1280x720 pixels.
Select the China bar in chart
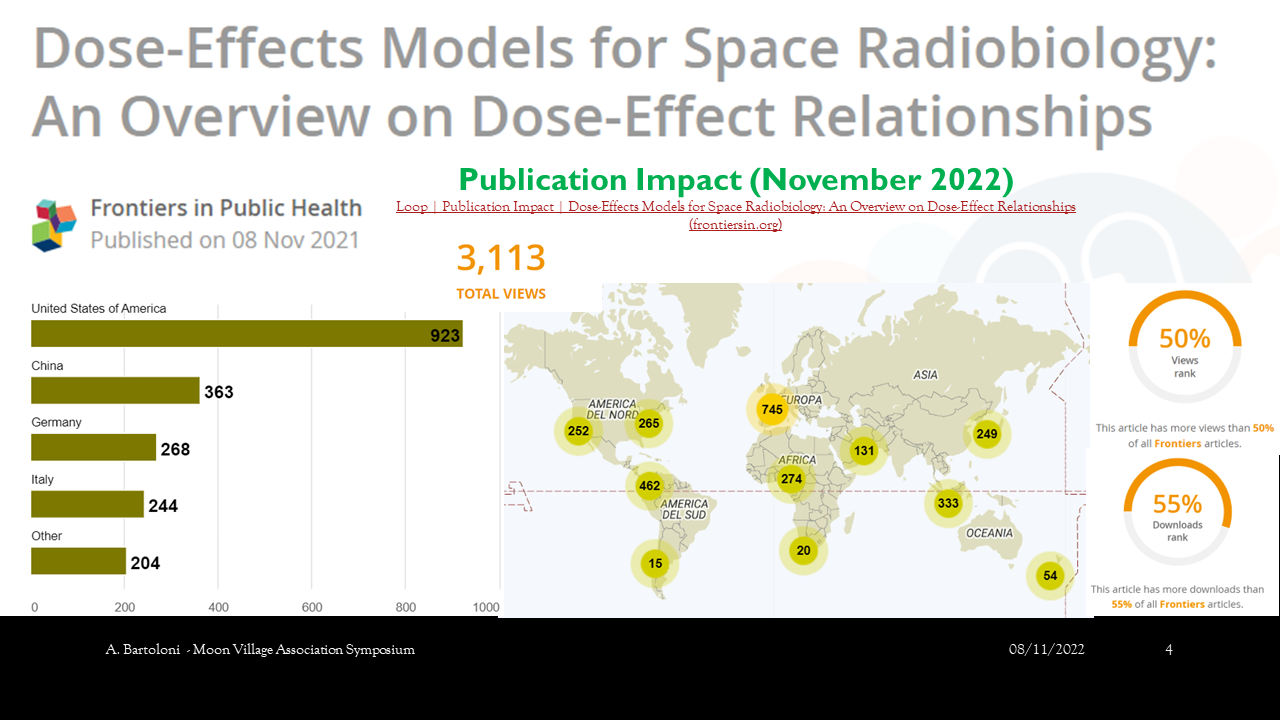[x=115, y=391]
